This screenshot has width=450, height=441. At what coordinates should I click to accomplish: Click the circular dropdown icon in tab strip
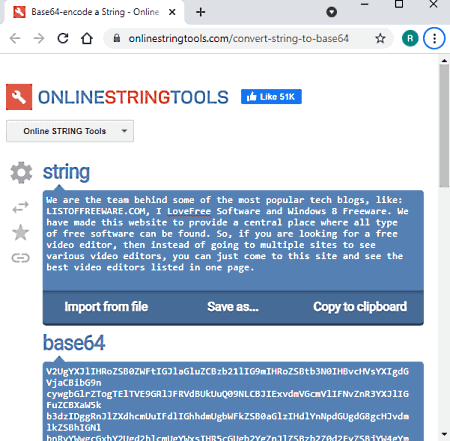point(331,12)
